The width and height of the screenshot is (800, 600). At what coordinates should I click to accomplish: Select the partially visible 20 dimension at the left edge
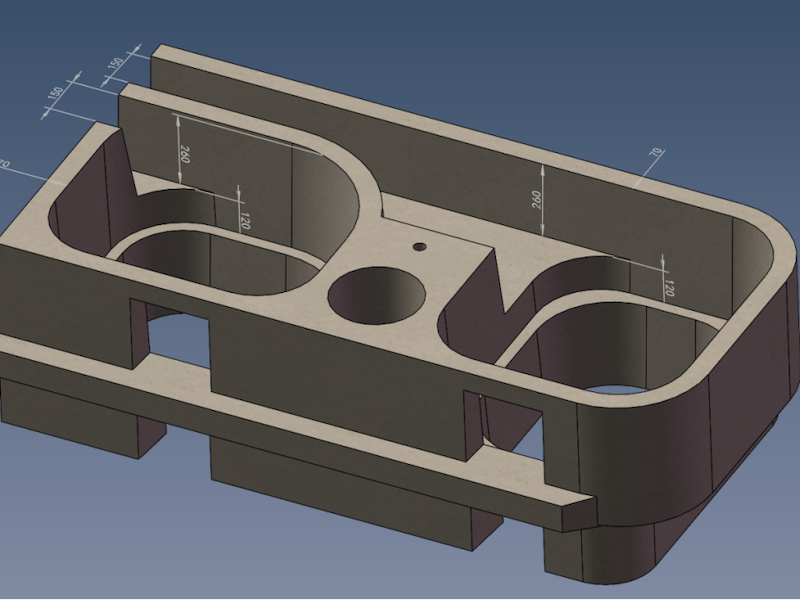tap(4, 164)
